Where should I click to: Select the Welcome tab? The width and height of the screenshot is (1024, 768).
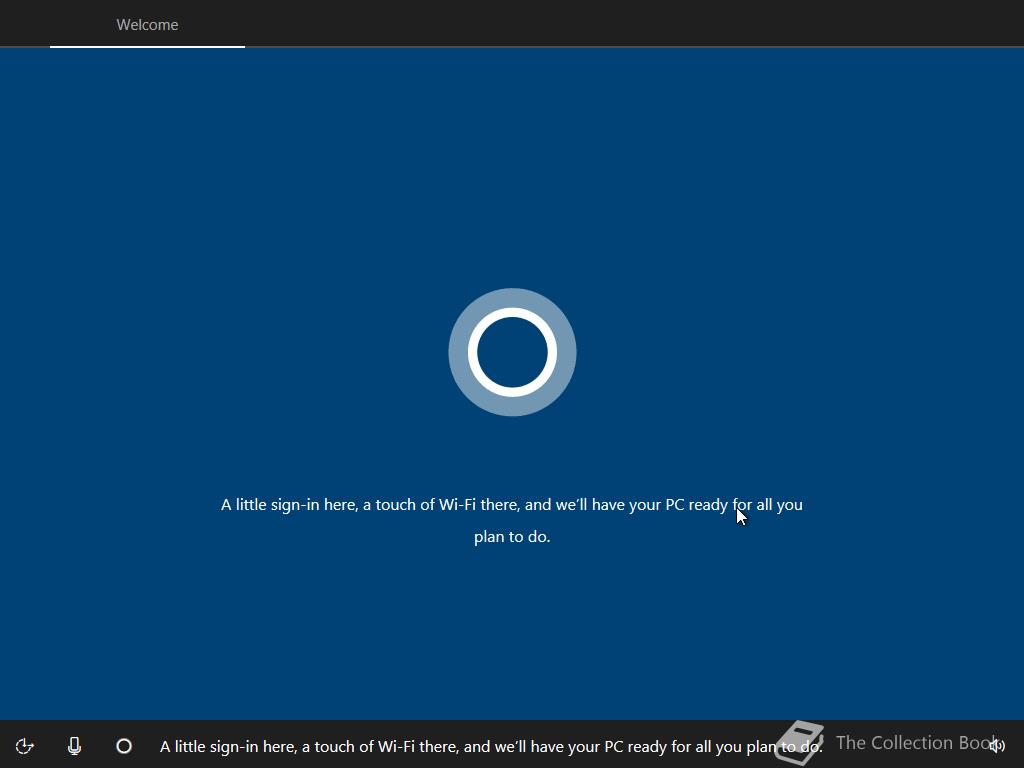click(147, 25)
